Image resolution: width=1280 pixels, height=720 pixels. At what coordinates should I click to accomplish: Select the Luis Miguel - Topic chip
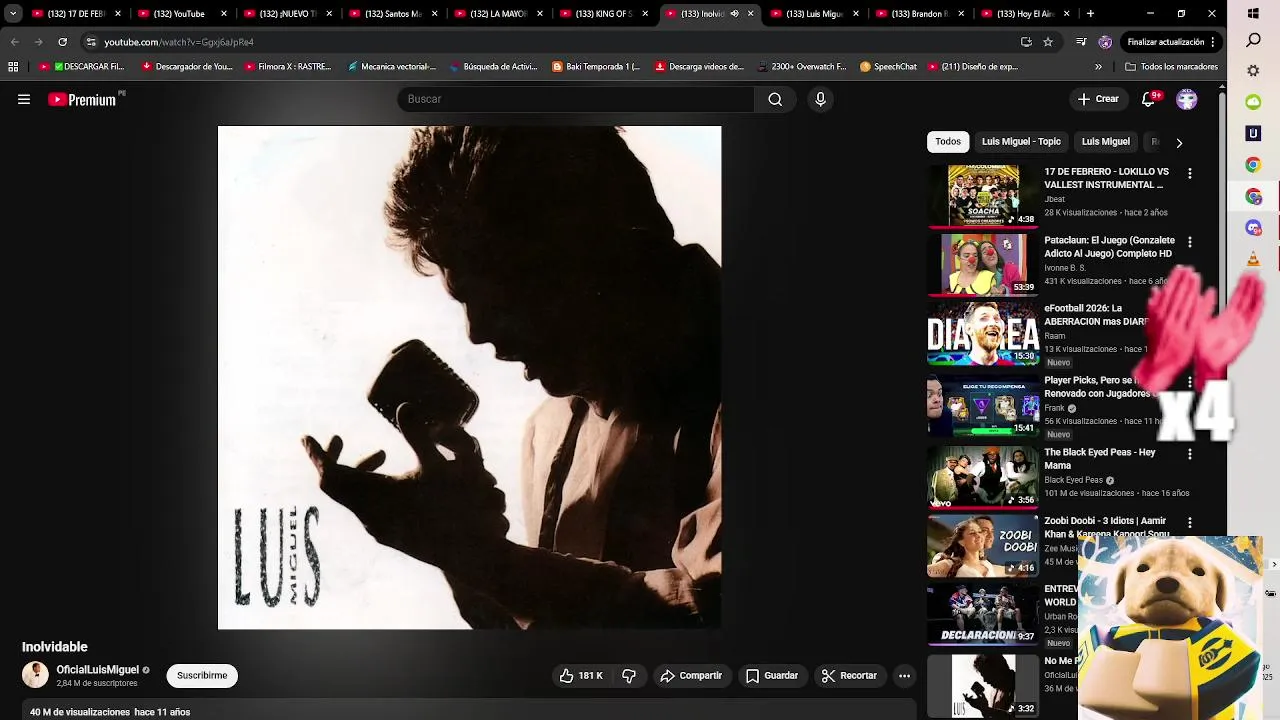1021,142
